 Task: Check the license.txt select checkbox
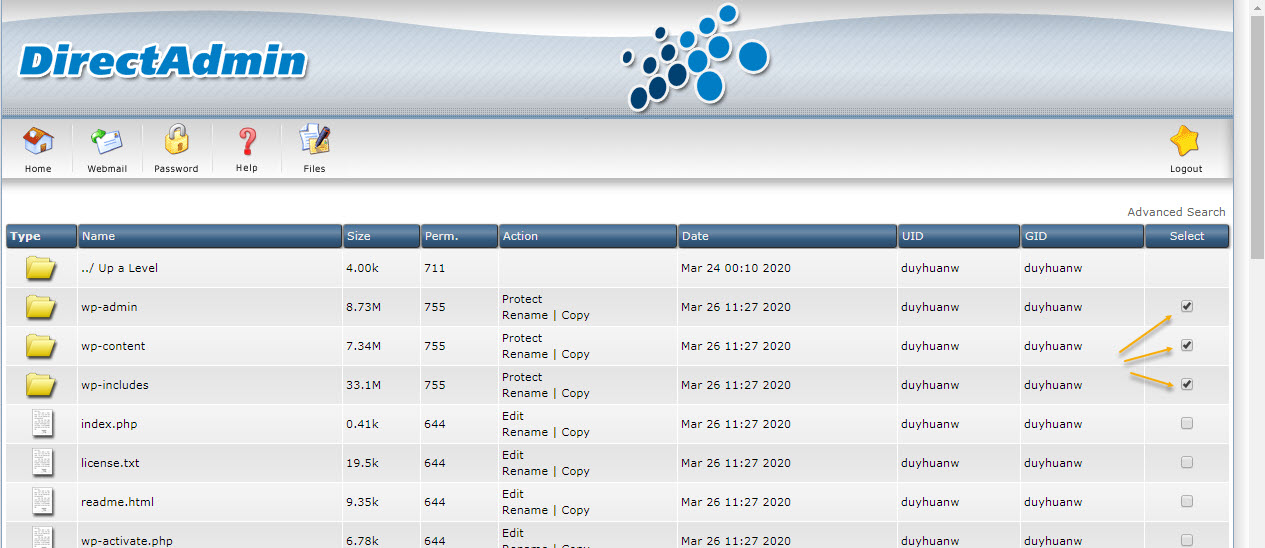[1187, 462]
